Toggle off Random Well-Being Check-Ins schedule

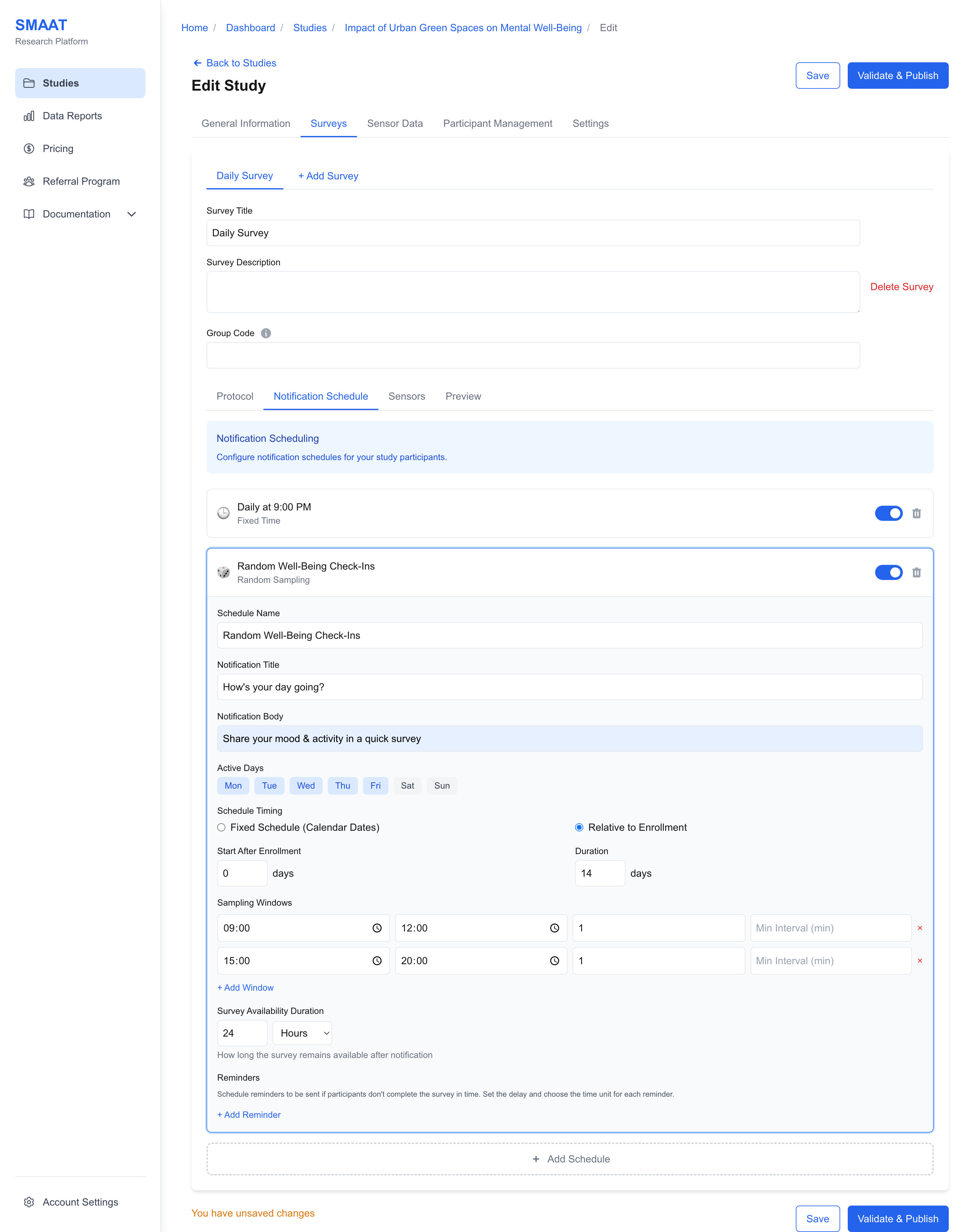tap(888, 572)
